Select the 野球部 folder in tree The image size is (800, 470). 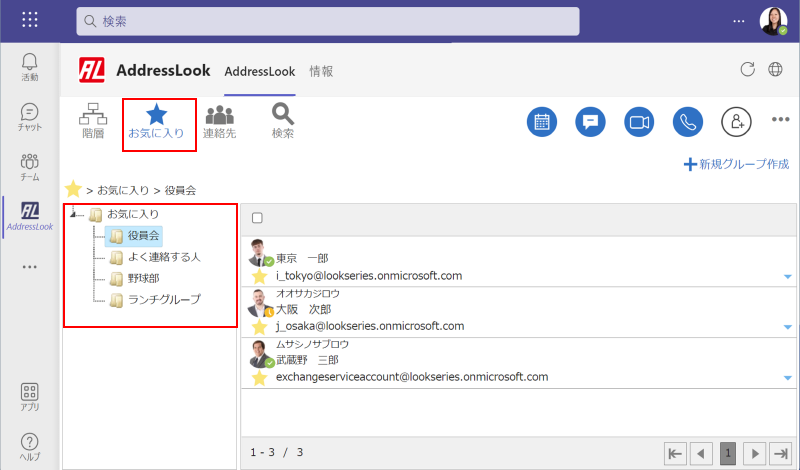[145, 278]
